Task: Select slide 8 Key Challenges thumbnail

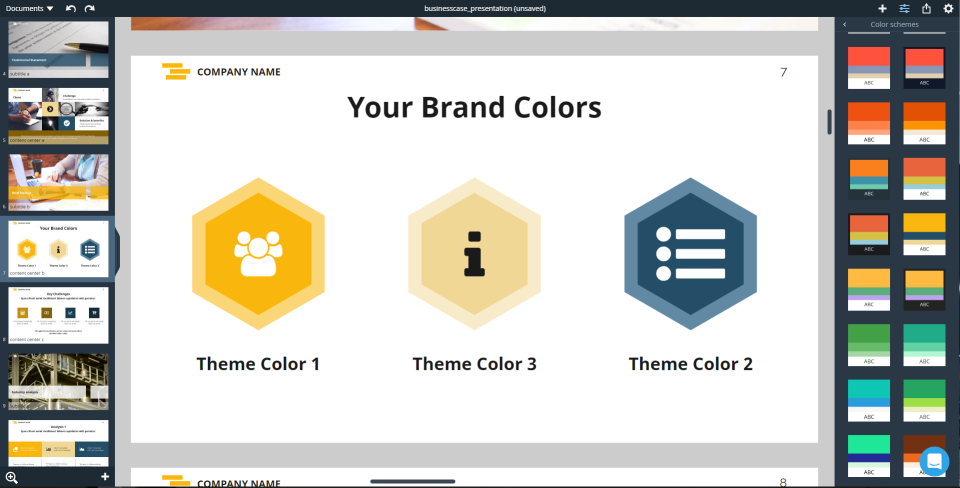Action: (x=59, y=315)
